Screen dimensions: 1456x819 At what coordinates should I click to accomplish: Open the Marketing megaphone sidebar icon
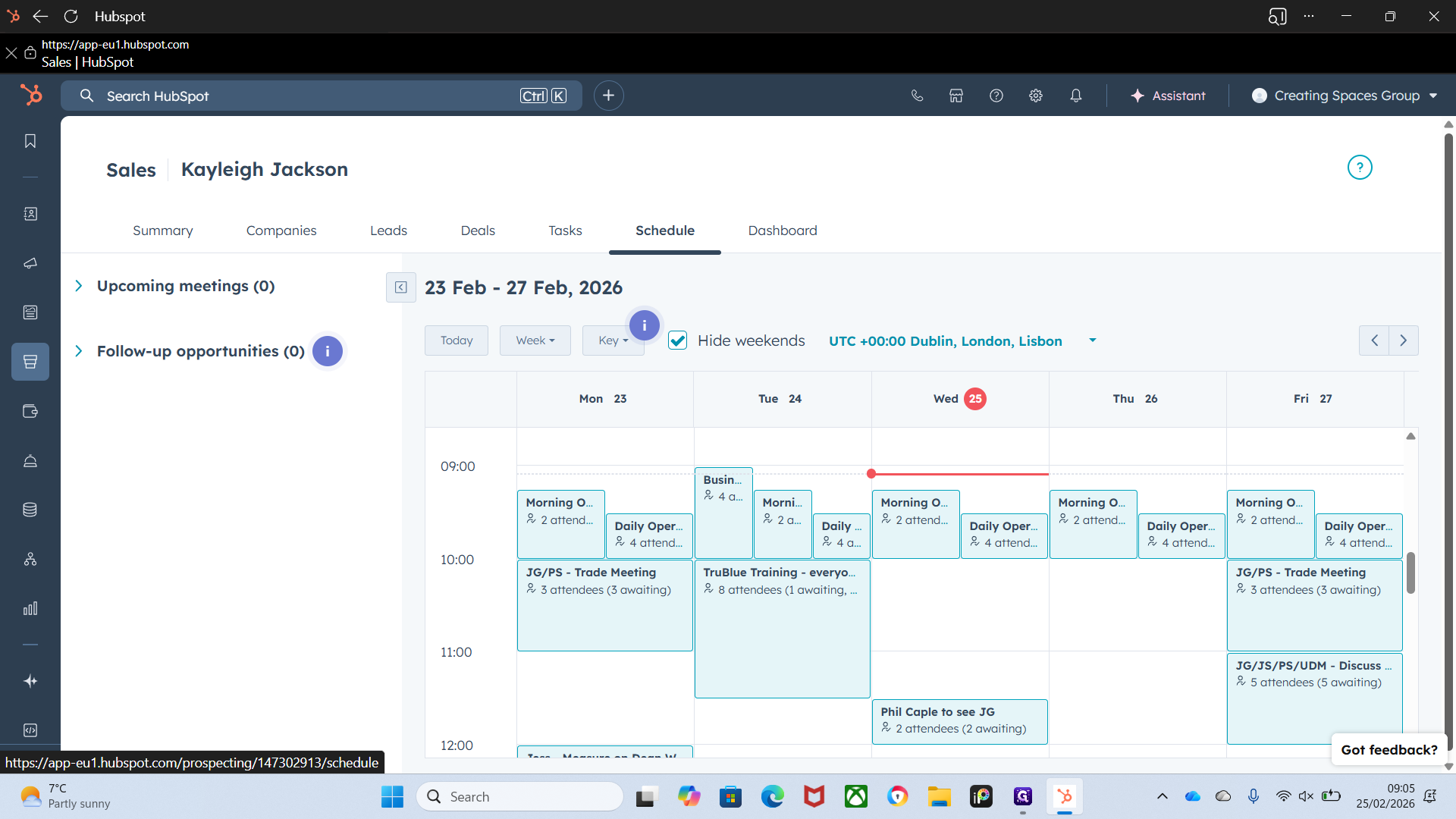[30, 263]
